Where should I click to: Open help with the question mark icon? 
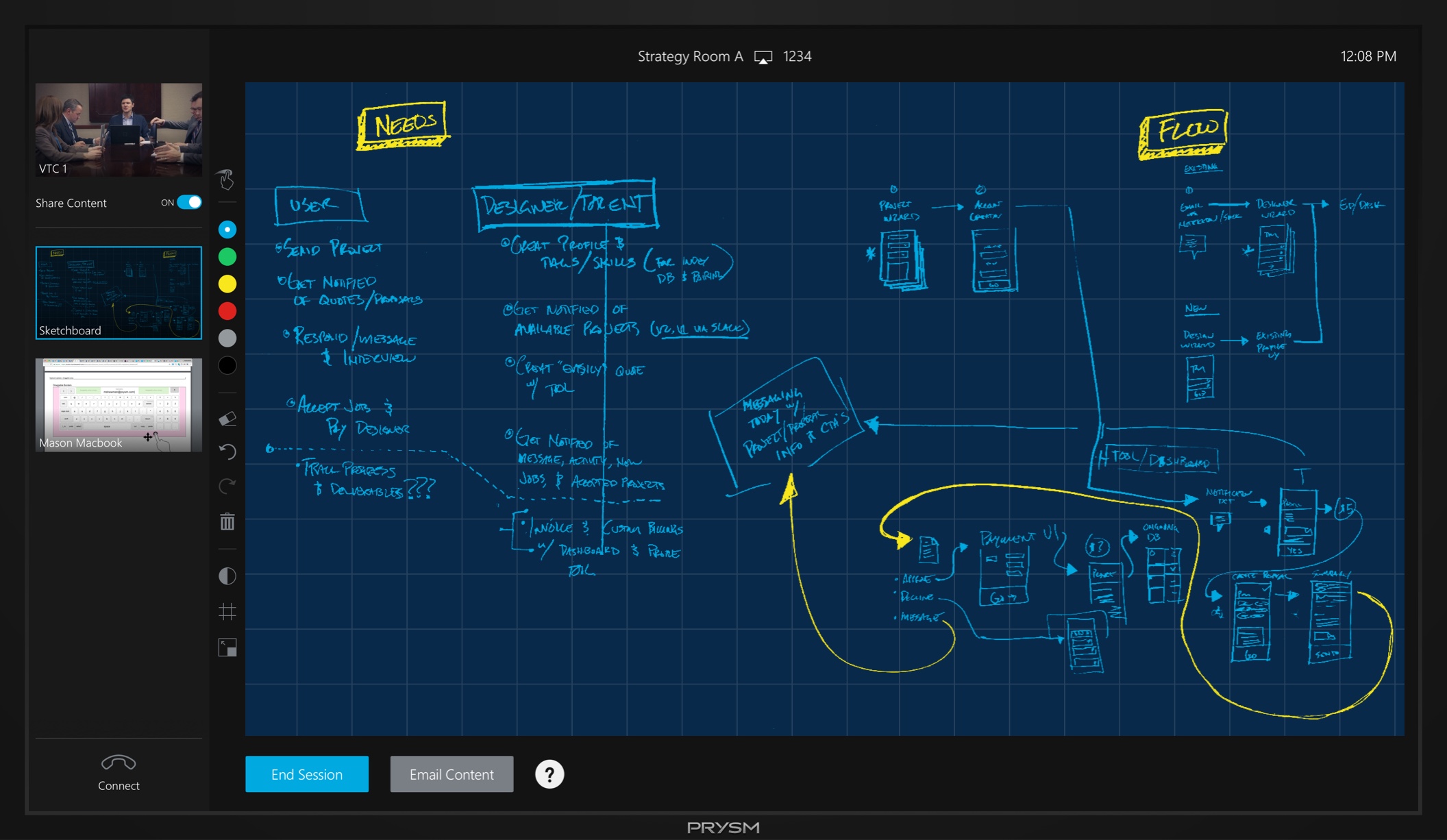click(549, 774)
